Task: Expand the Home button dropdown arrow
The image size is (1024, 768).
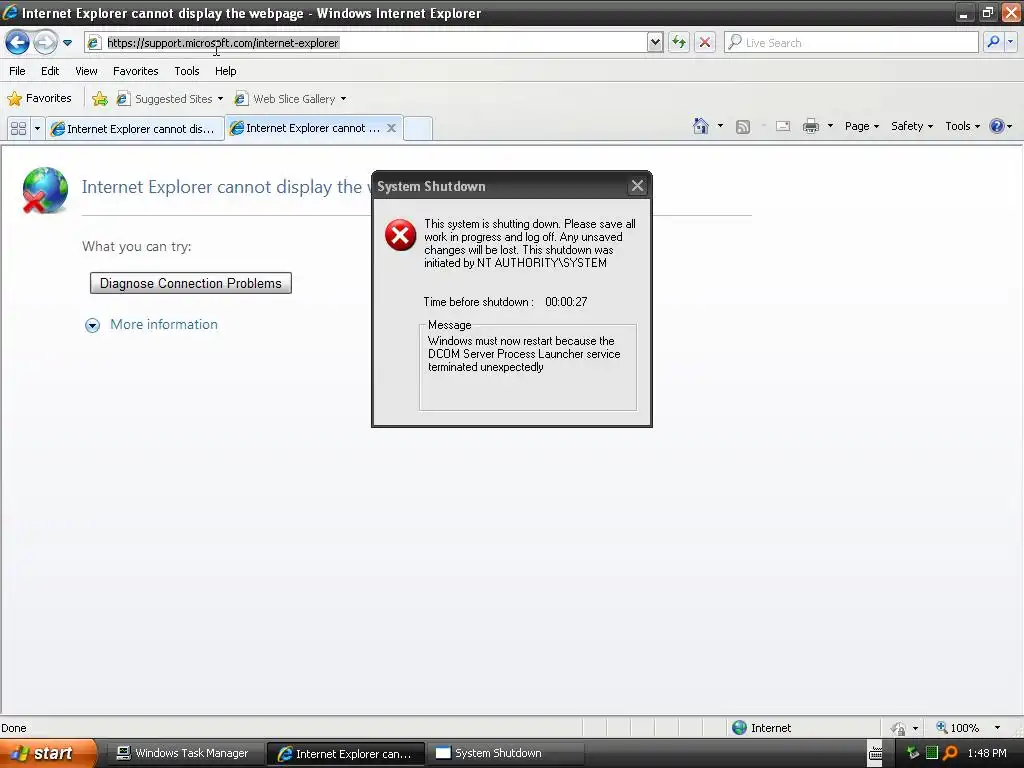Action: 720,126
